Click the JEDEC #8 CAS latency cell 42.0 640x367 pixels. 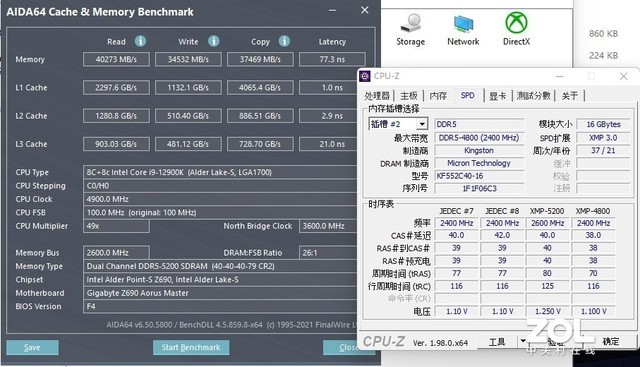click(502, 236)
